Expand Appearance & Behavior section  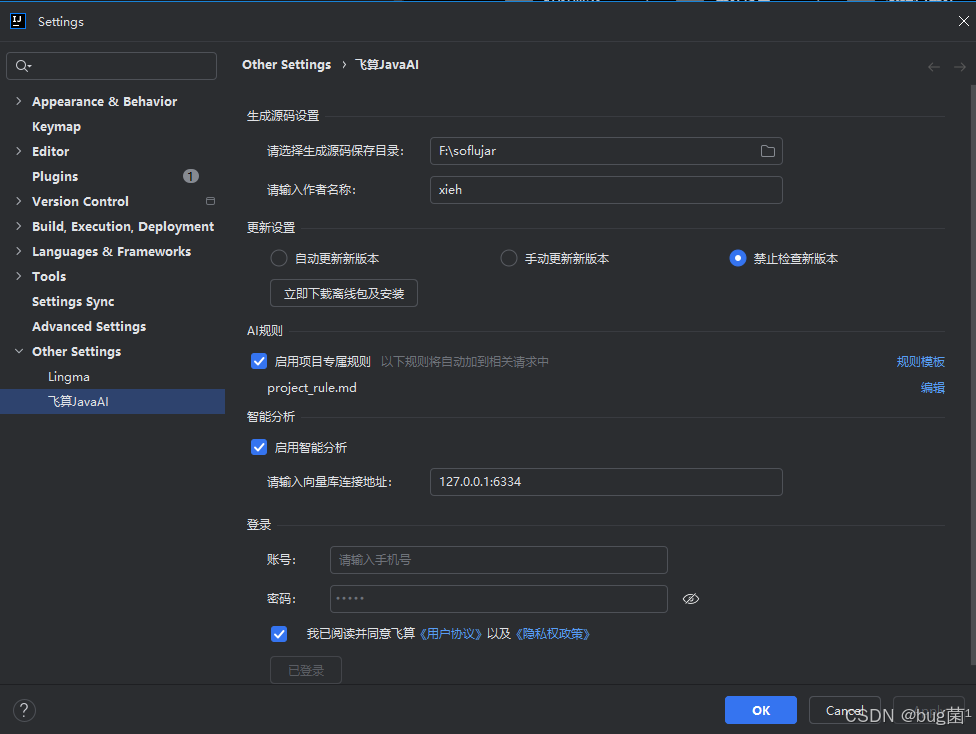pos(19,101)
